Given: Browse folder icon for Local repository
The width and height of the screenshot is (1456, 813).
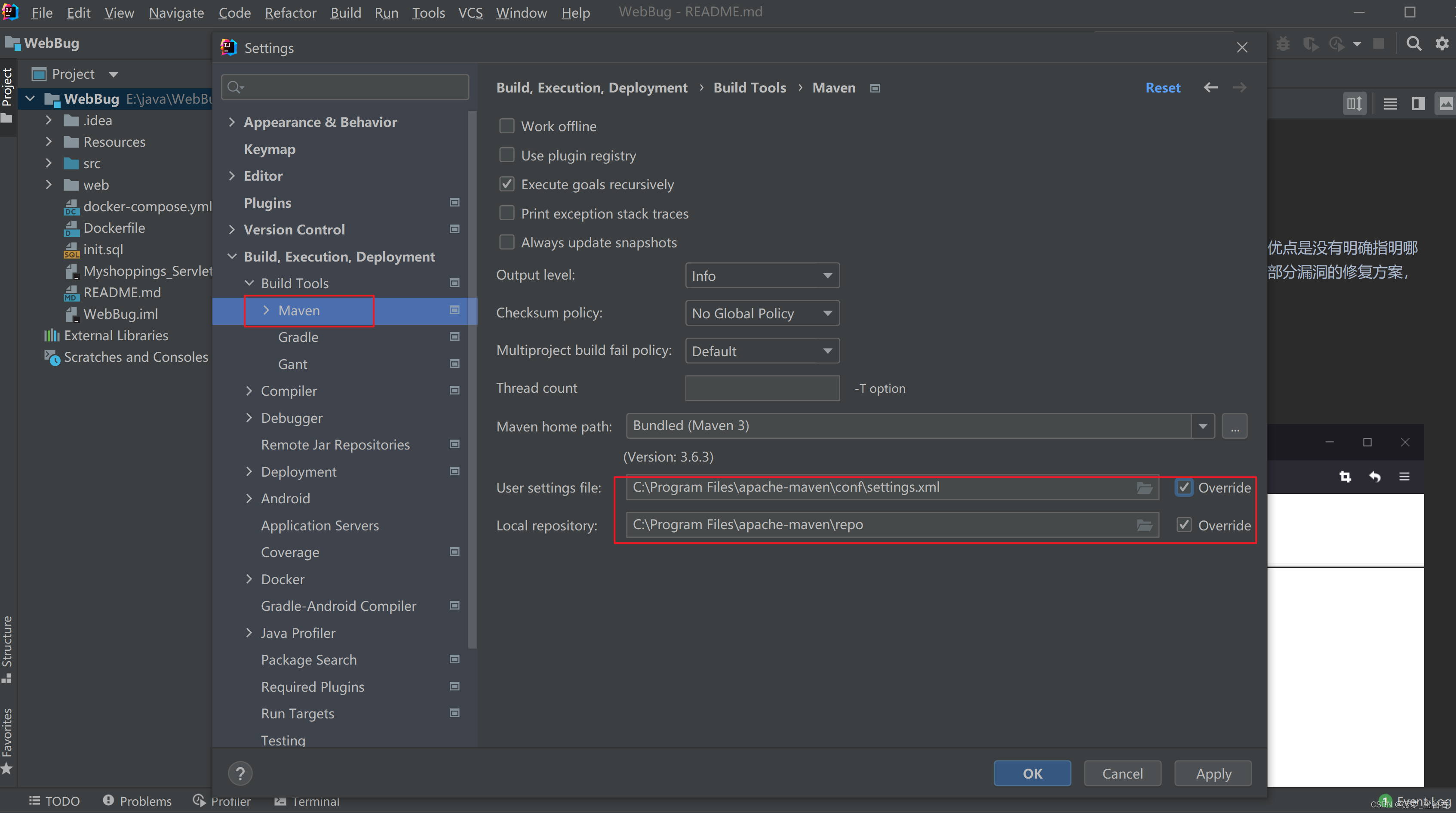Looking at the screenshot, I should click(x=1145, y=525).
